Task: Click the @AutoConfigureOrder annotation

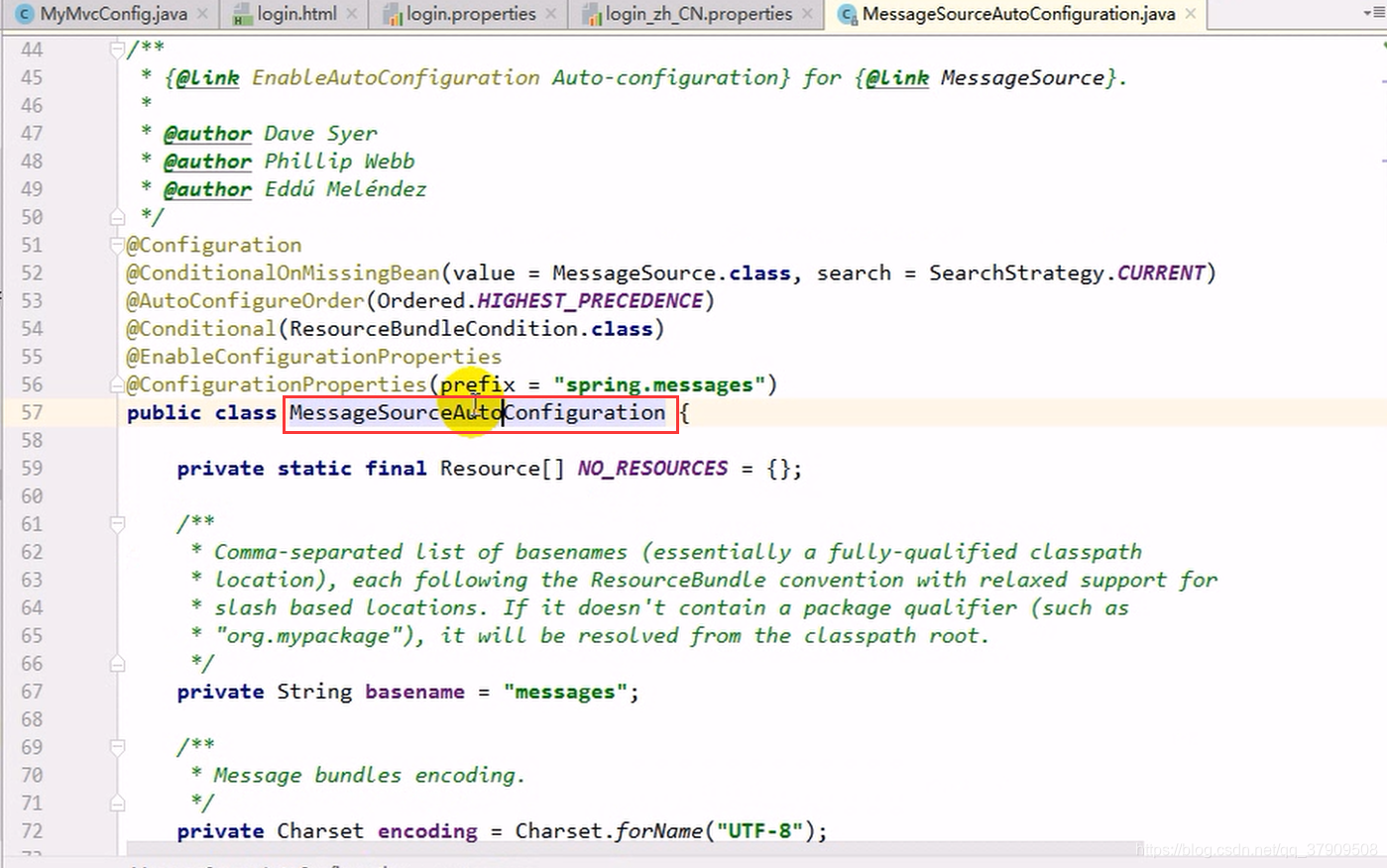Action: point(245,300)
